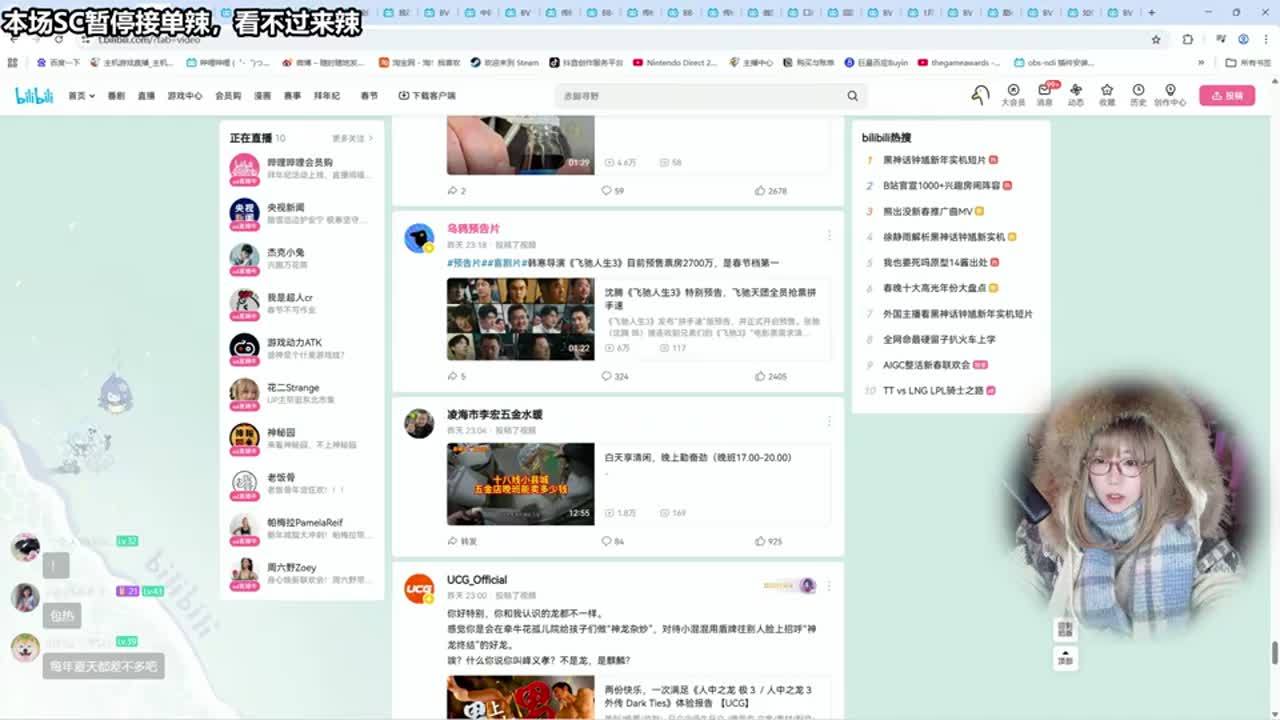Select 漫画 in the top navigation
1280x720 pixels.
click(262, 96)
